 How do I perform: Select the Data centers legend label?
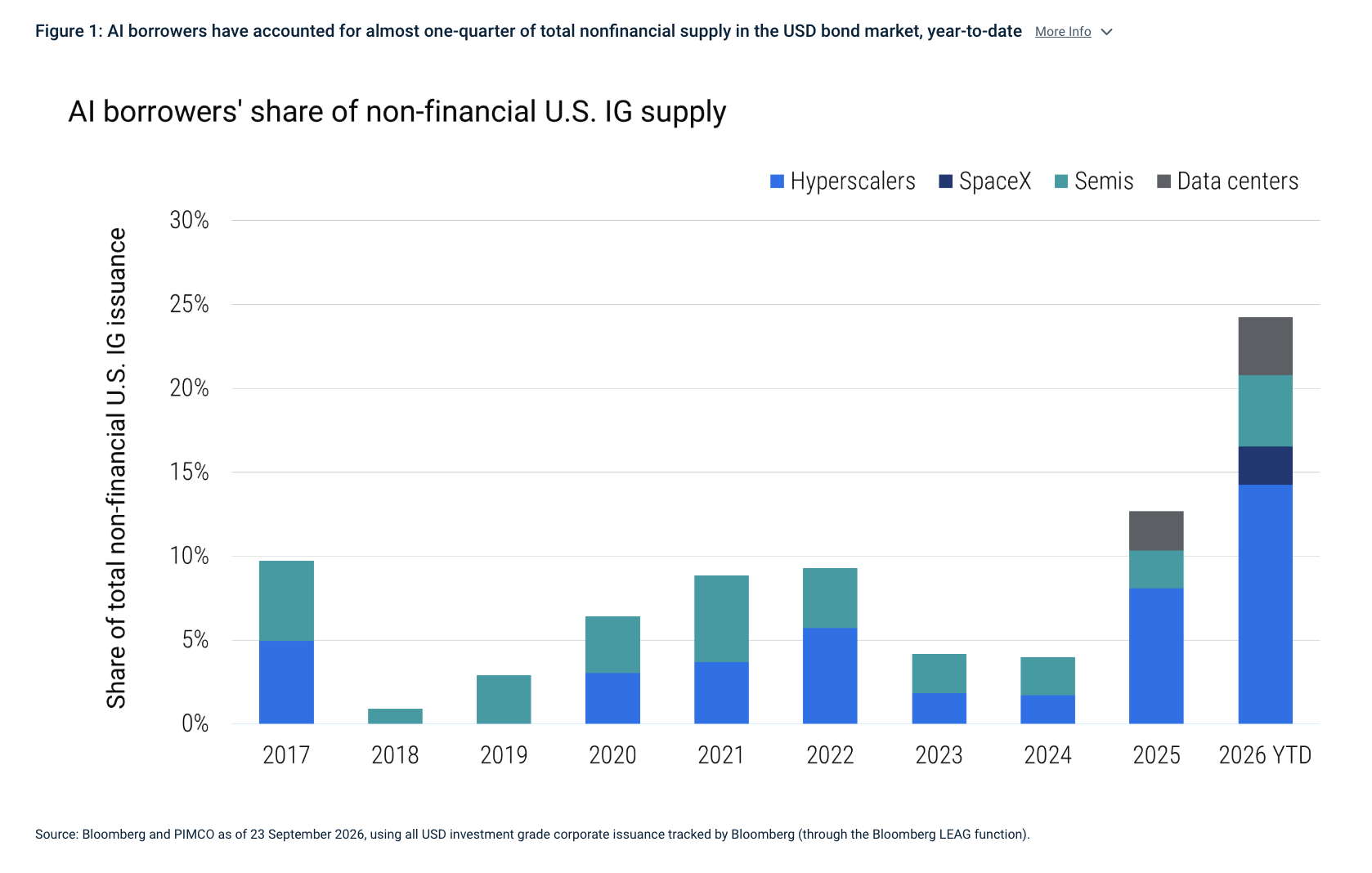click(1238, 181)
